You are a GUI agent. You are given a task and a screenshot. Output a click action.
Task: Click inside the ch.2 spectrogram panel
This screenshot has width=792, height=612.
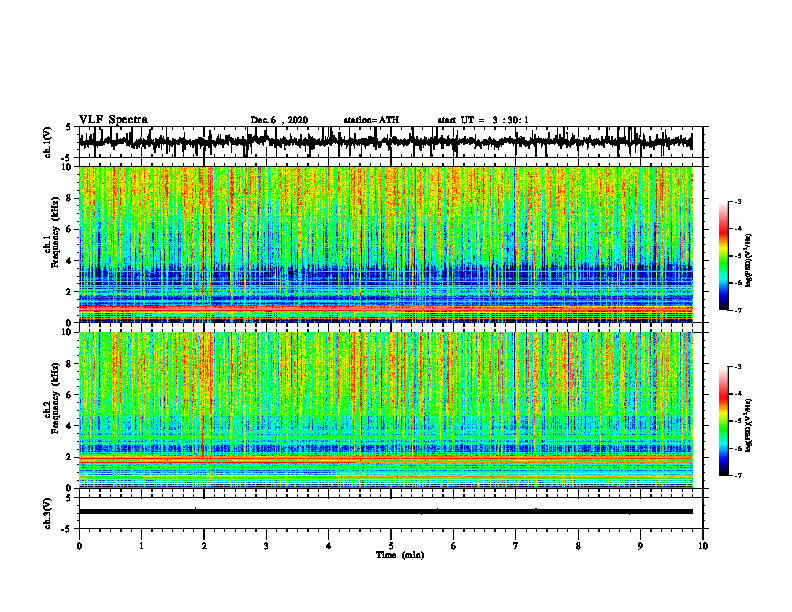(x=385, y=410)
